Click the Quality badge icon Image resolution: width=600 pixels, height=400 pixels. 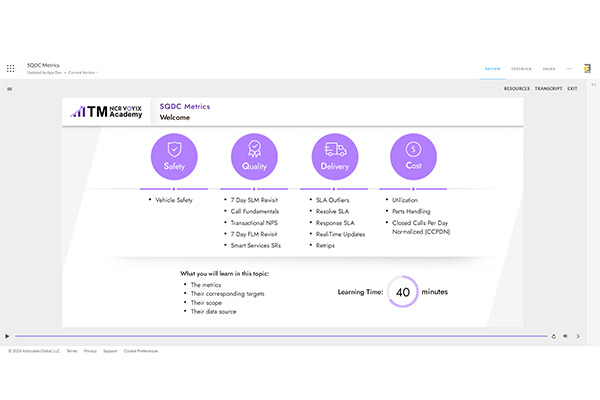254,157
